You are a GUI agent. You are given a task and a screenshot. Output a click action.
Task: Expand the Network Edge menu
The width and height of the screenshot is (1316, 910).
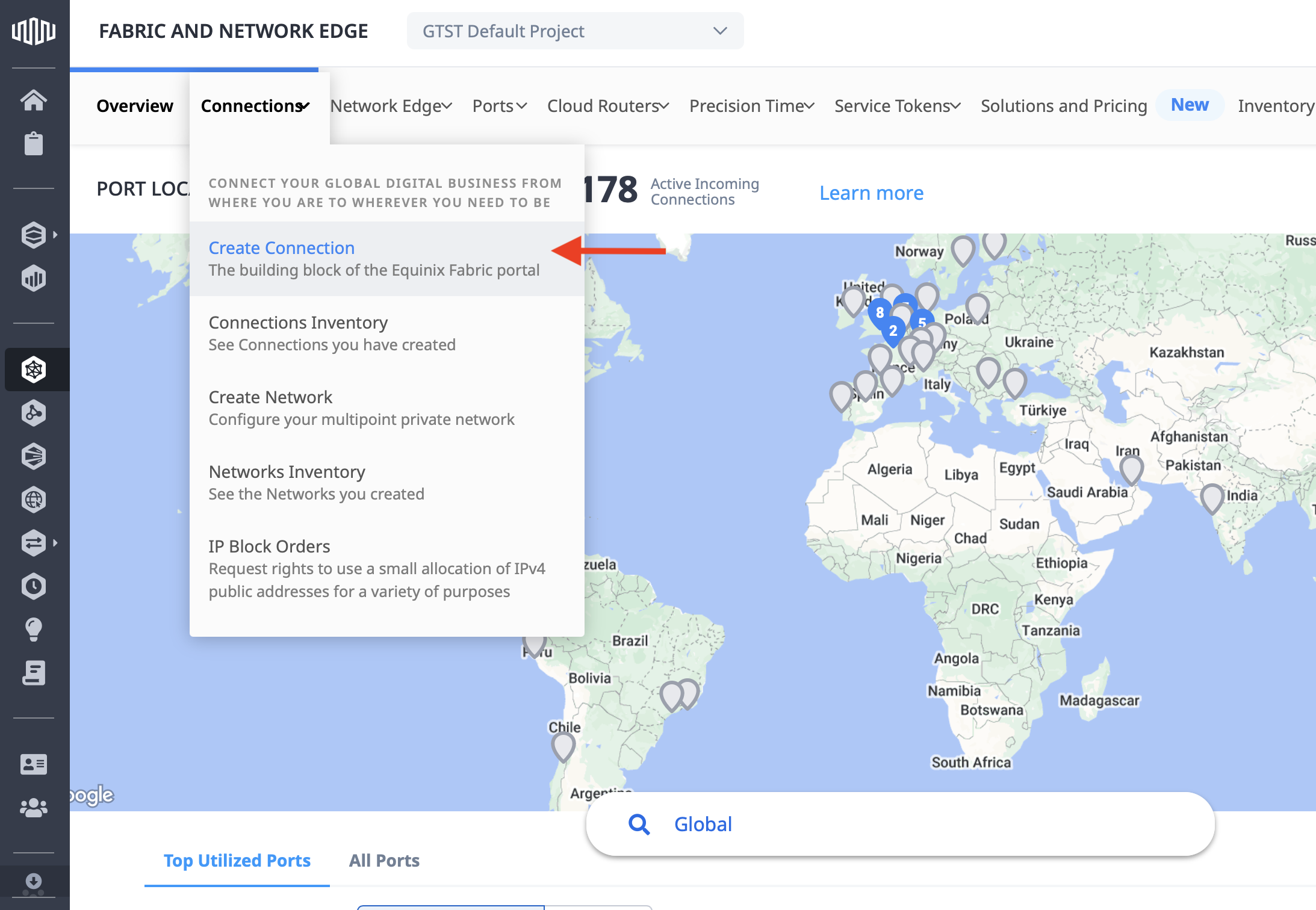pos(391,106)
